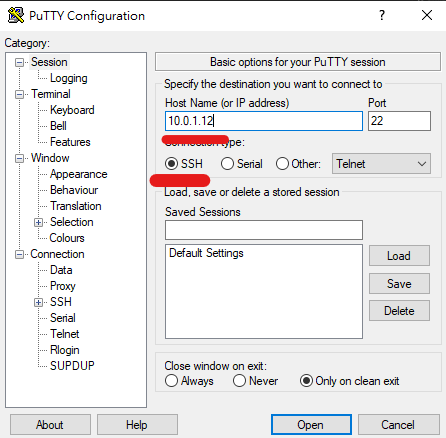Select the Serial connection type radio button
Image resolution: width=446 pixels, height=438 pixels.
pyautogui.click(x=227, y=164)
